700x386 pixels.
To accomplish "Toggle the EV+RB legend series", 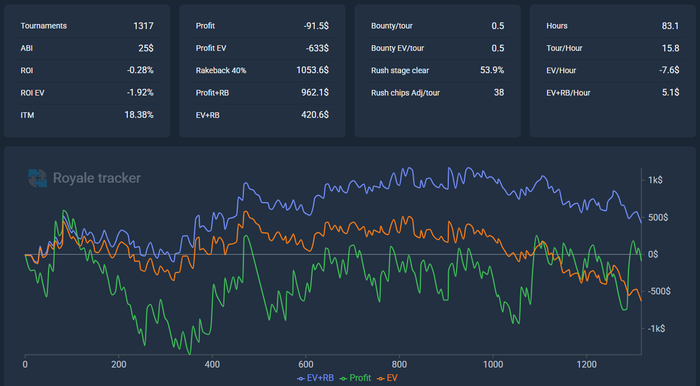I will (x=315, y=378).
